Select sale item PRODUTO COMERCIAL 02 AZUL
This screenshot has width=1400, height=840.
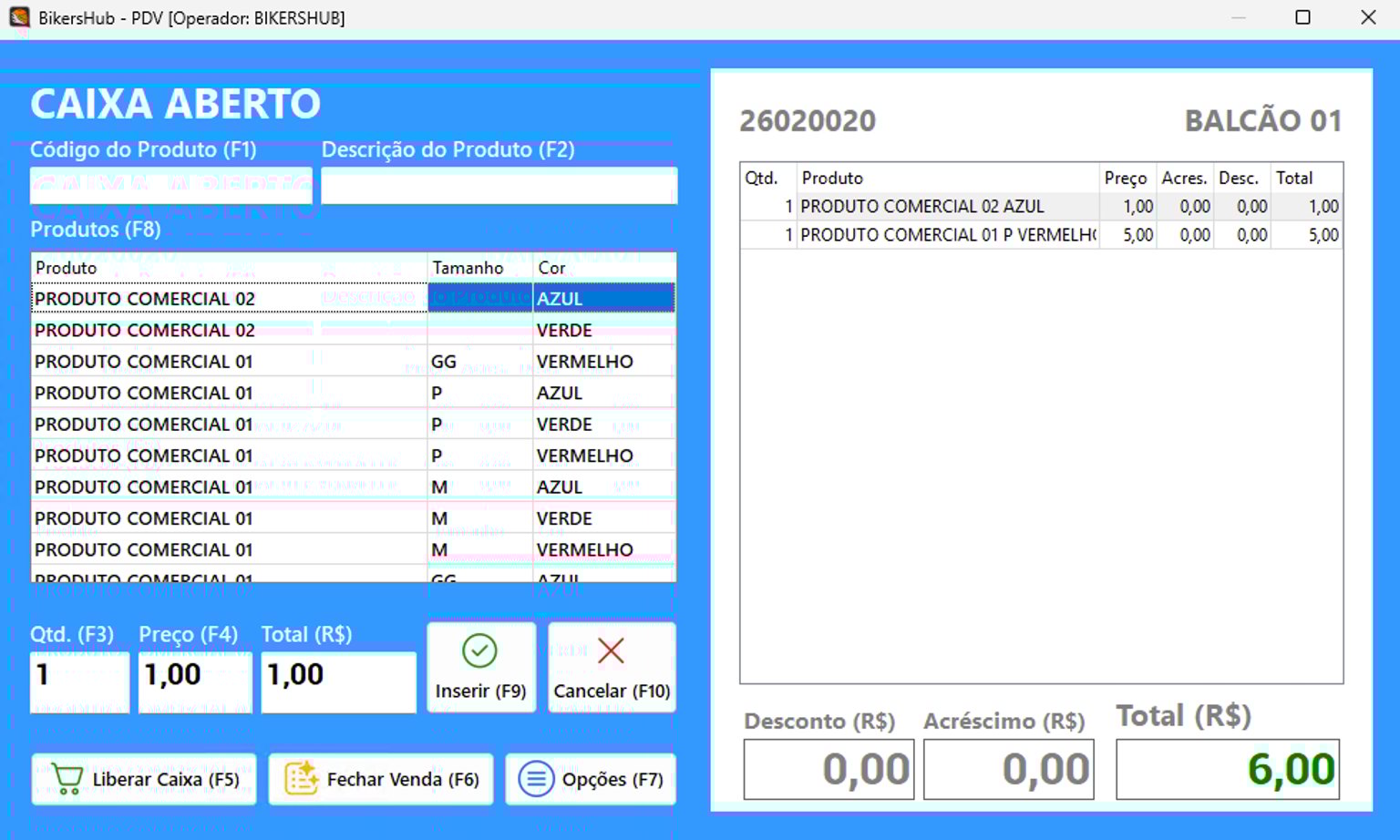948,207
